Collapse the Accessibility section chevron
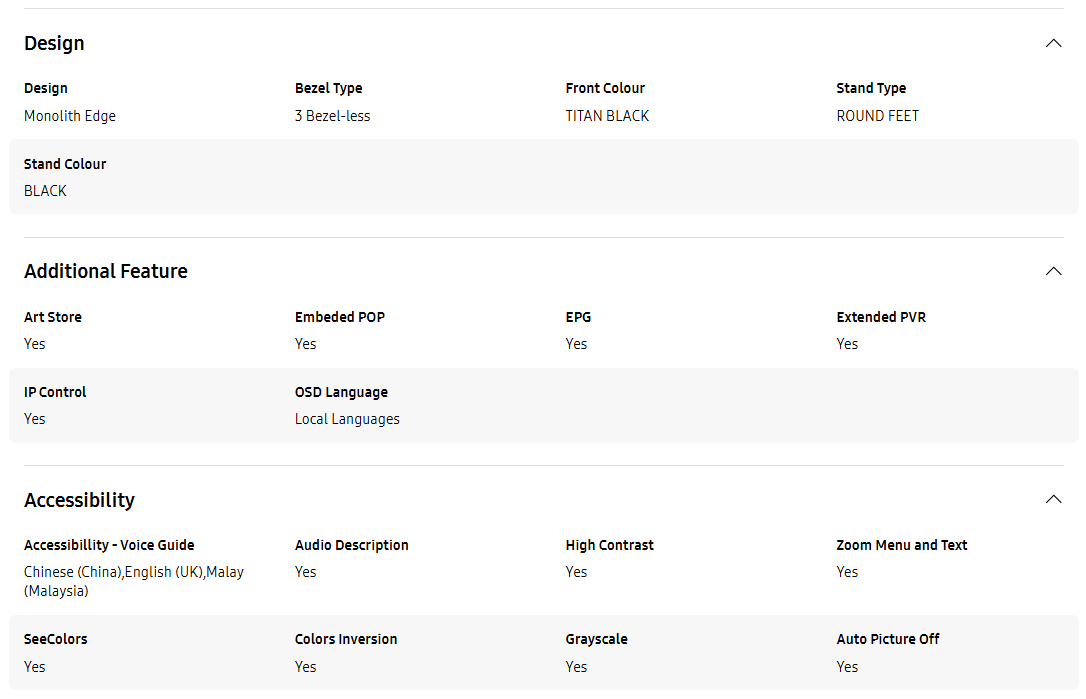The image size is (1086, 699). click(1053, 499)
